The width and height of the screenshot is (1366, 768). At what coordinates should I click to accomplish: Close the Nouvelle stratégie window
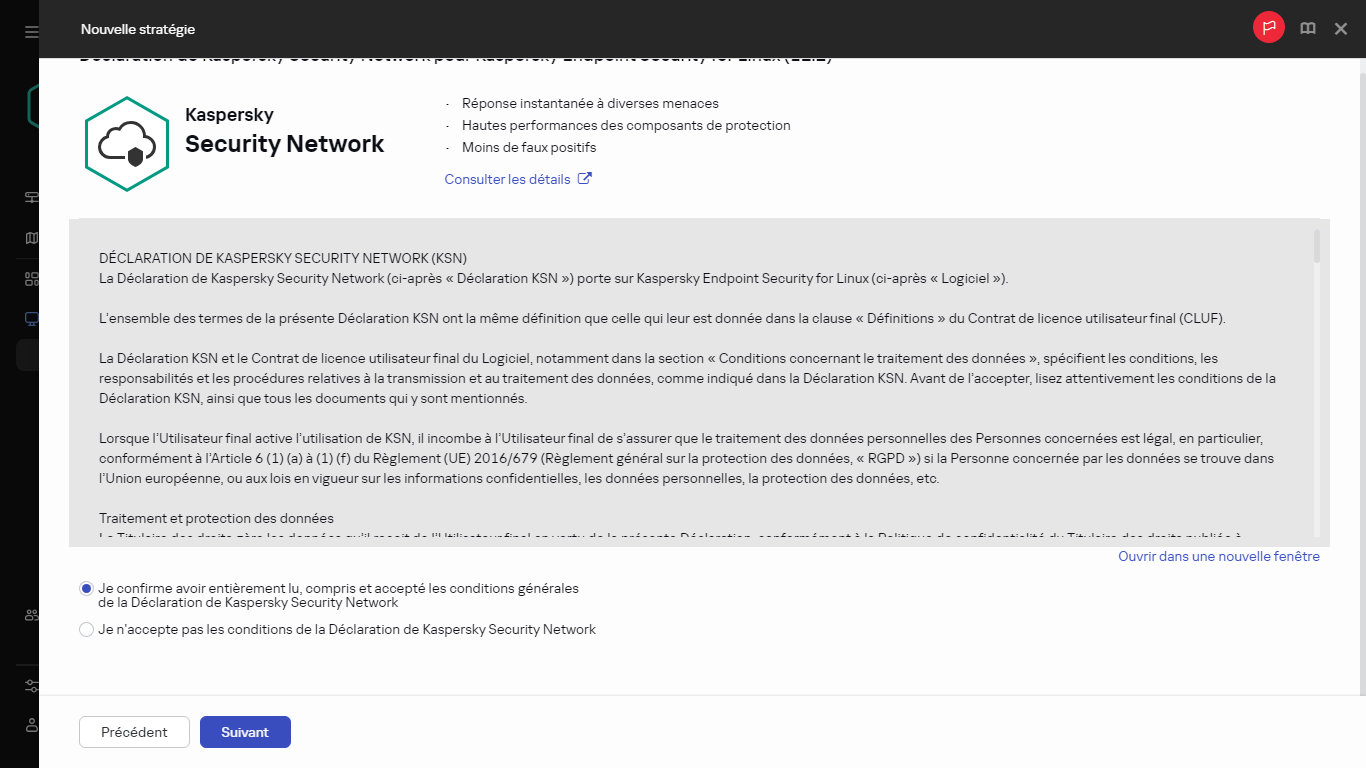(1340, 28)
